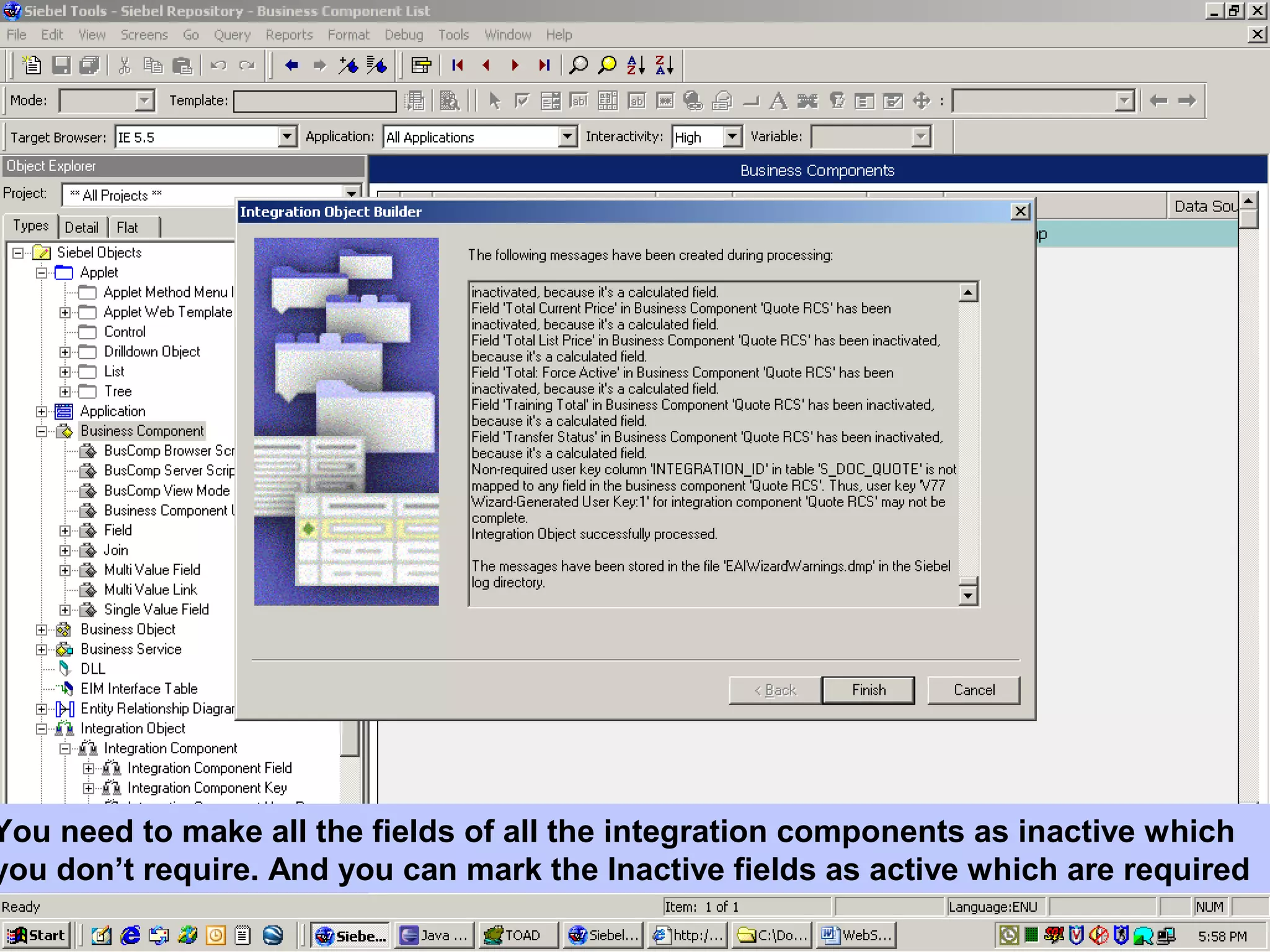The width and height of the screenshot is (1270, 952).
Task: Click the New Query magnifier icon
Action: click(x=578, y=65)
